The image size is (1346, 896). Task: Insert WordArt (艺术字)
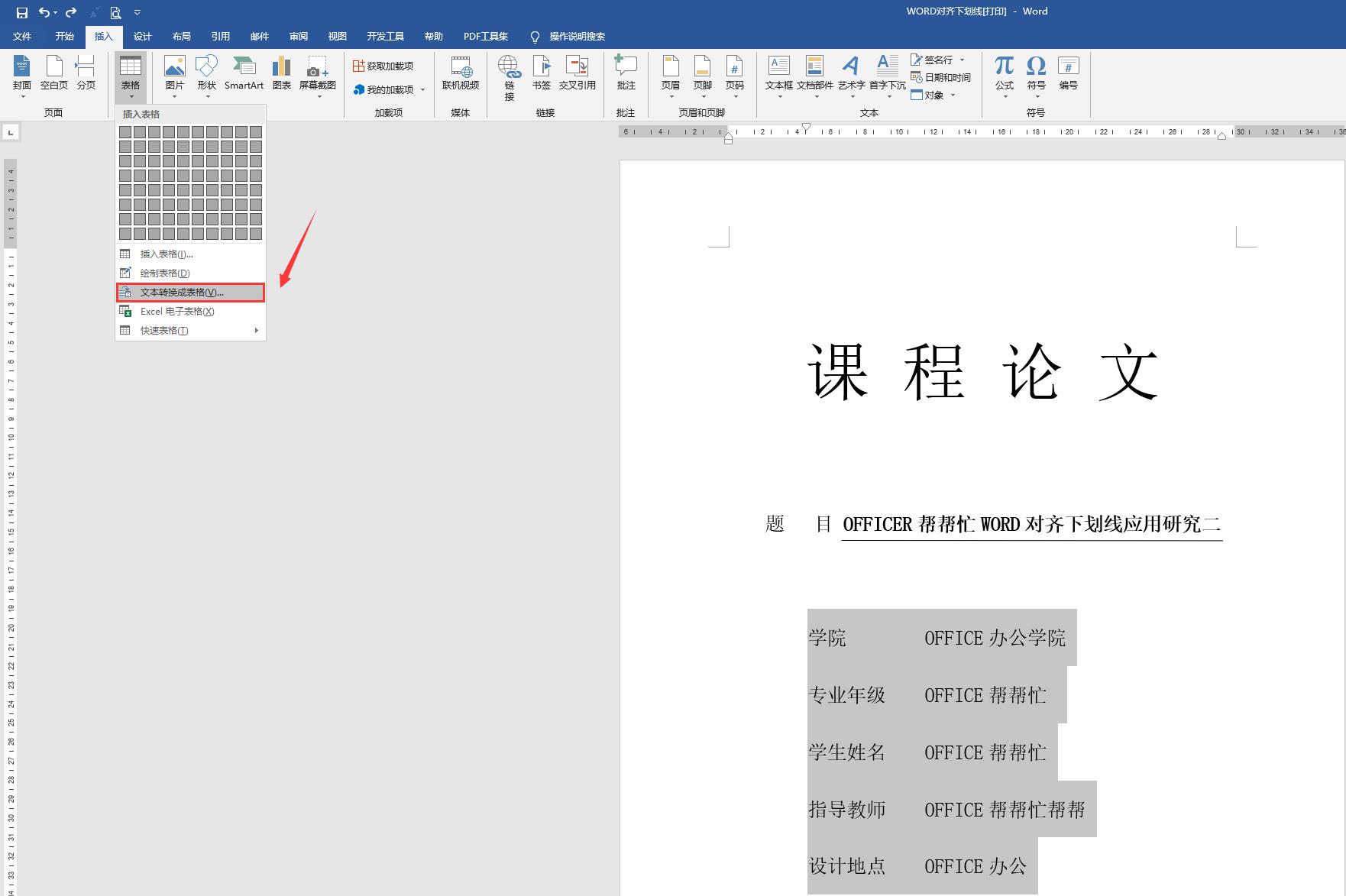point(851,76)
